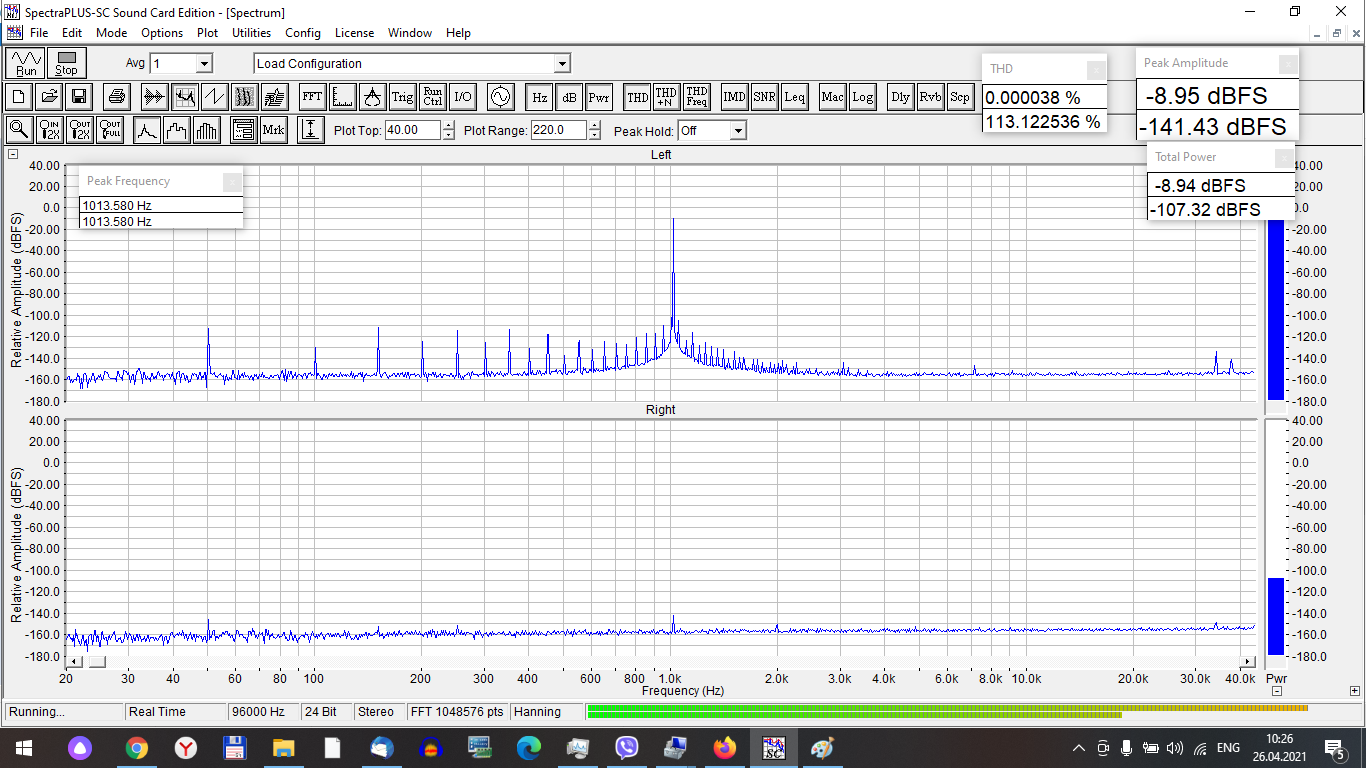Image resolution: width=1366 pixels, height=768 pixels.
Task: Click inside the Plot Range input field
Action: coord(556,130)
